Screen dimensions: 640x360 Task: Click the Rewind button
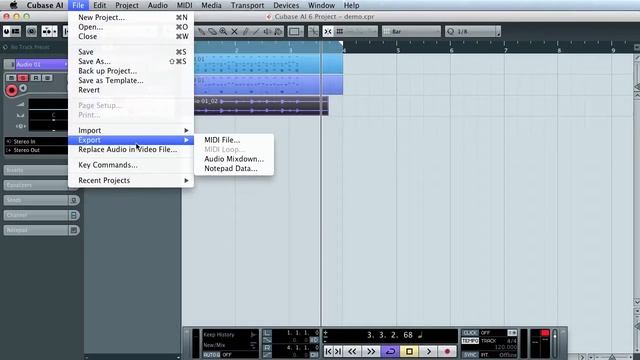tap(352, 351)
